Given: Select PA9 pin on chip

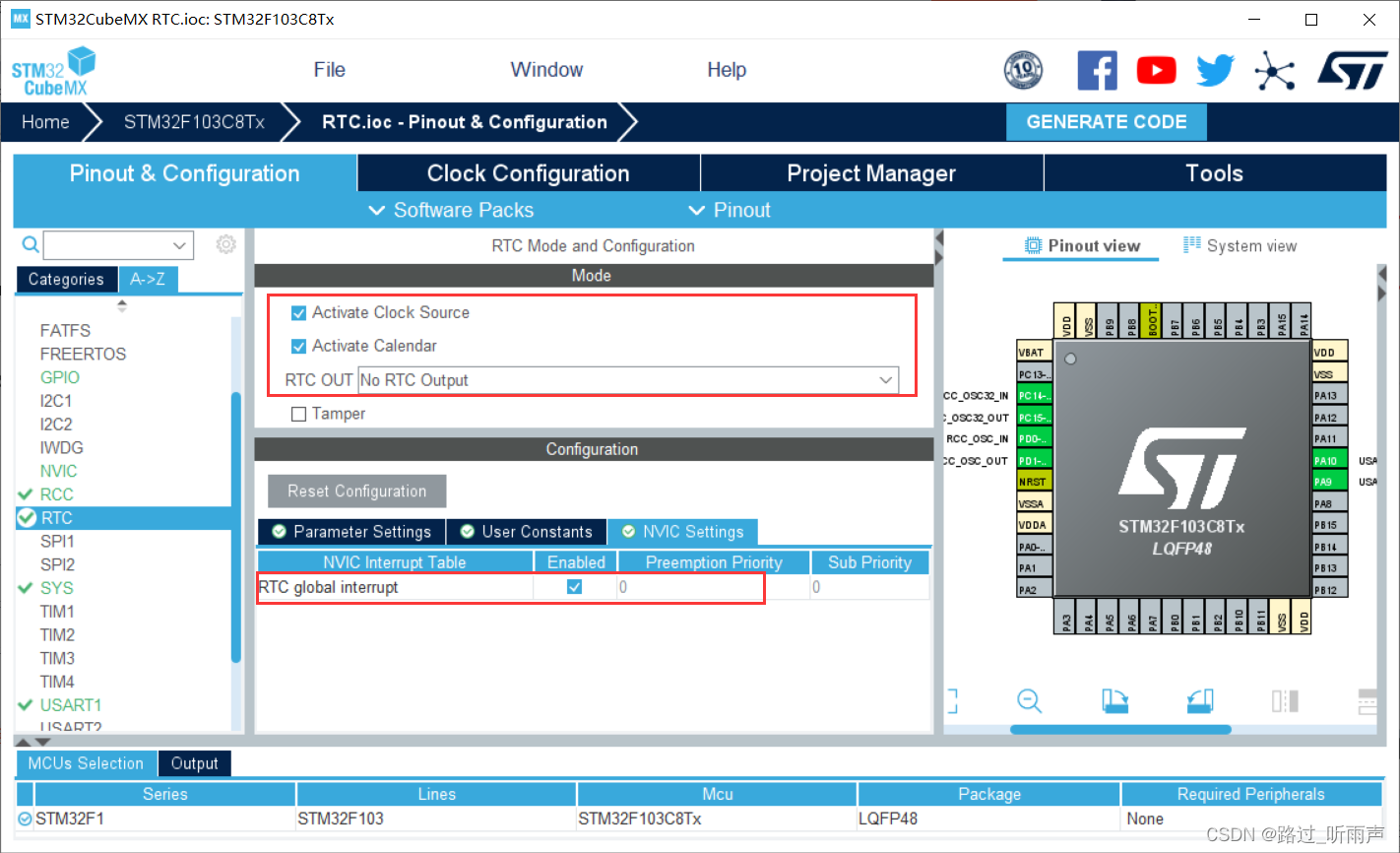Looking at the screenshot, I should tap(1330, 482).
